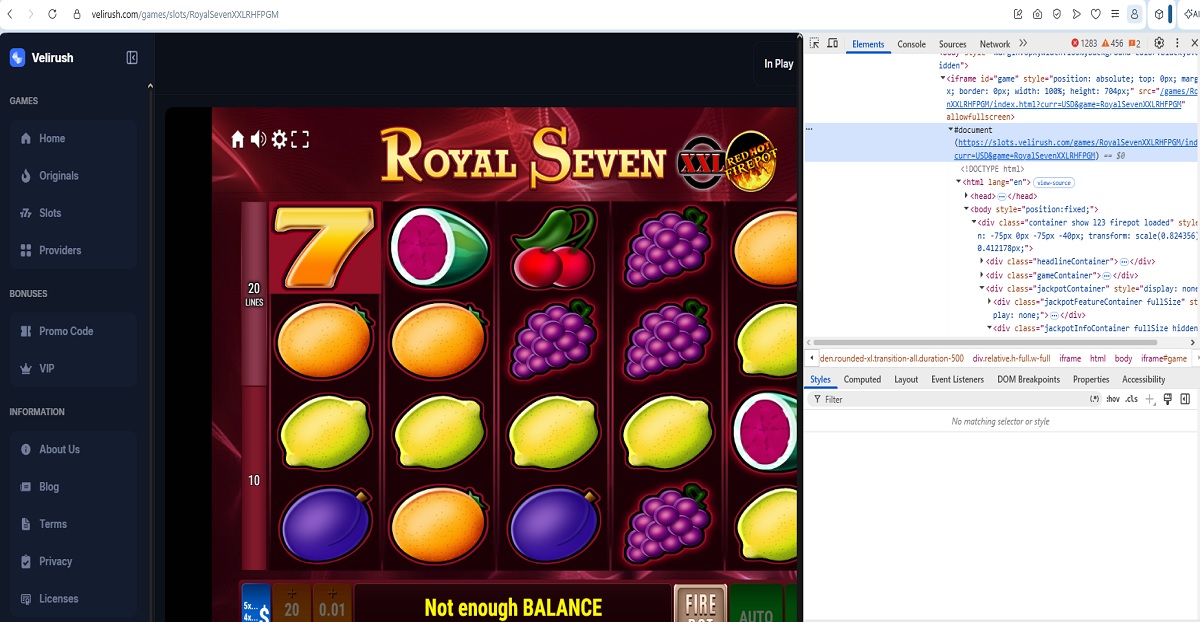Switch to the Accessibility tab

click(x=1143, y=380)
